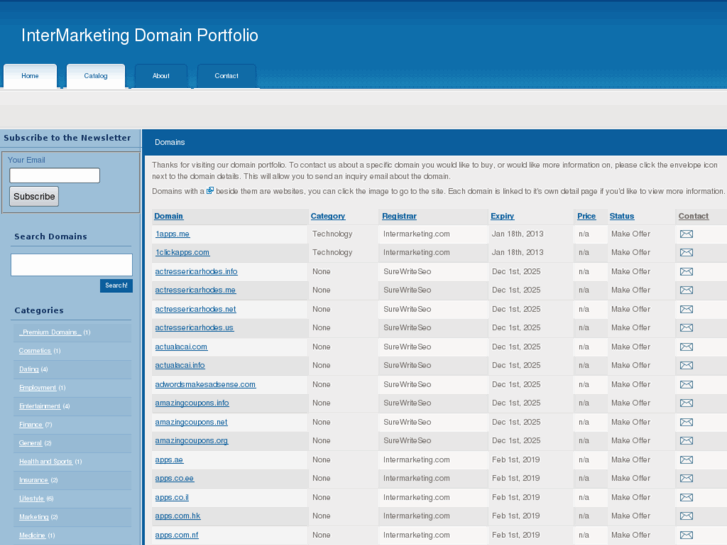The image size is (727, 545).
Task: Select Lifestyle category
Action: 32,499
